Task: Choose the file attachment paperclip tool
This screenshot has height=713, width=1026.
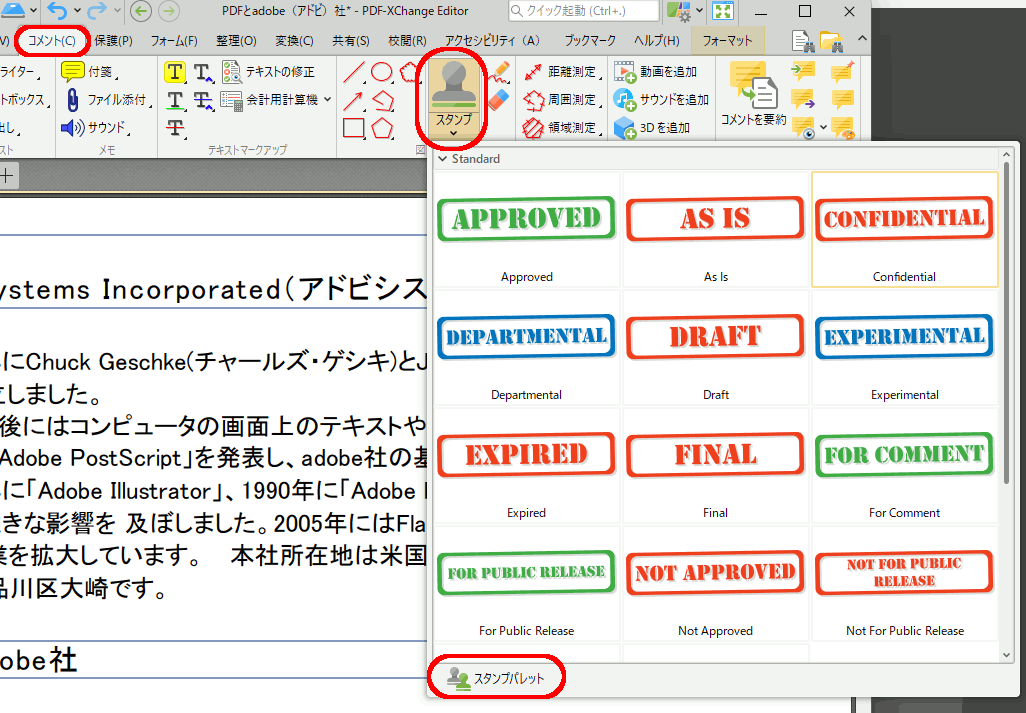Action: coord(107,99)
